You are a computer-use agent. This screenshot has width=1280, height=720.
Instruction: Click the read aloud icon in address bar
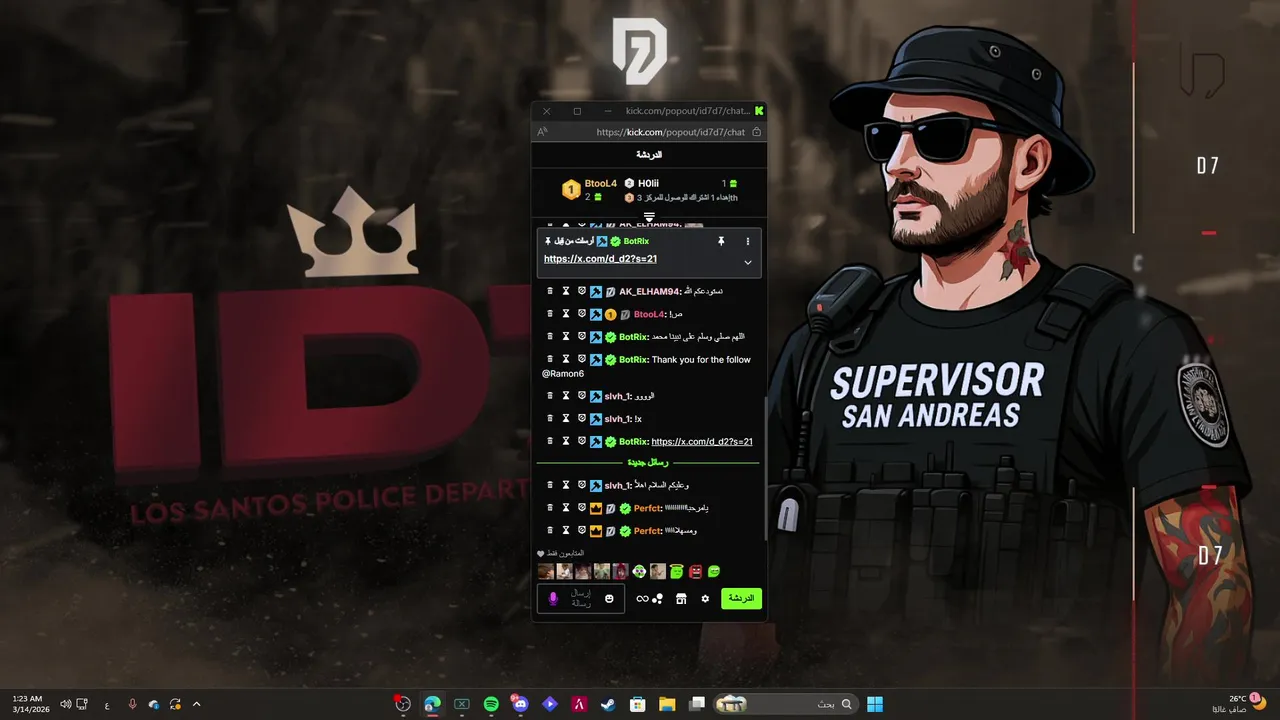coord(543,132)
